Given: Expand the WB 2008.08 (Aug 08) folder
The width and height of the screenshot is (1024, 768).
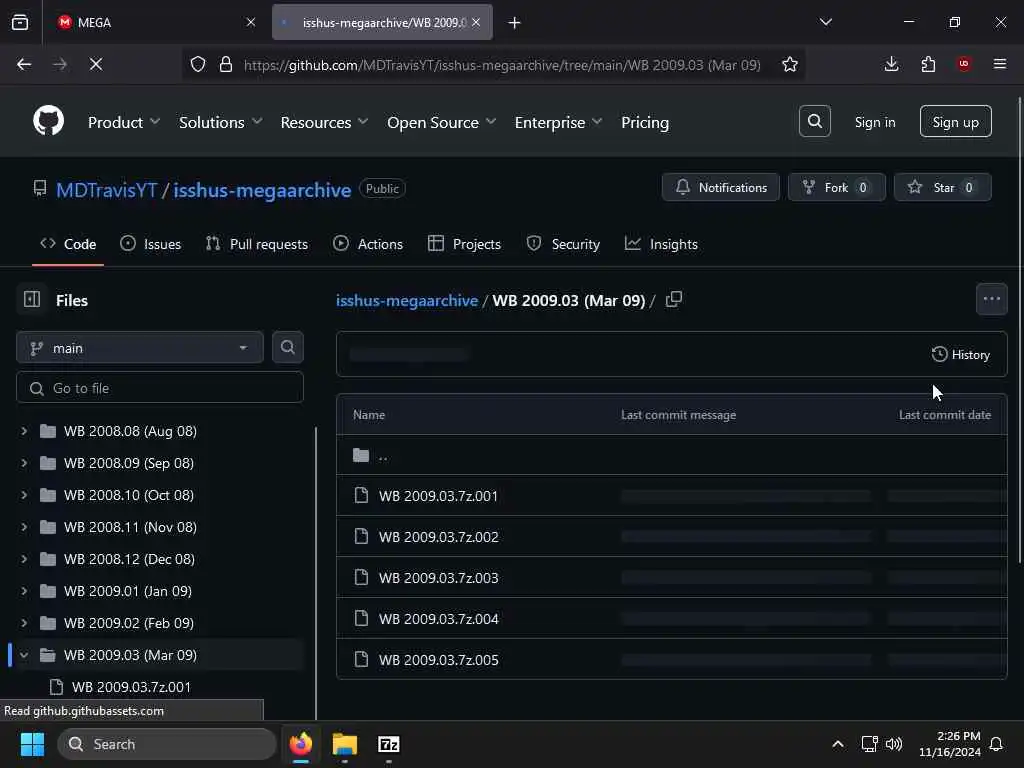Looking at the screenshot, I should pos(24,431).
